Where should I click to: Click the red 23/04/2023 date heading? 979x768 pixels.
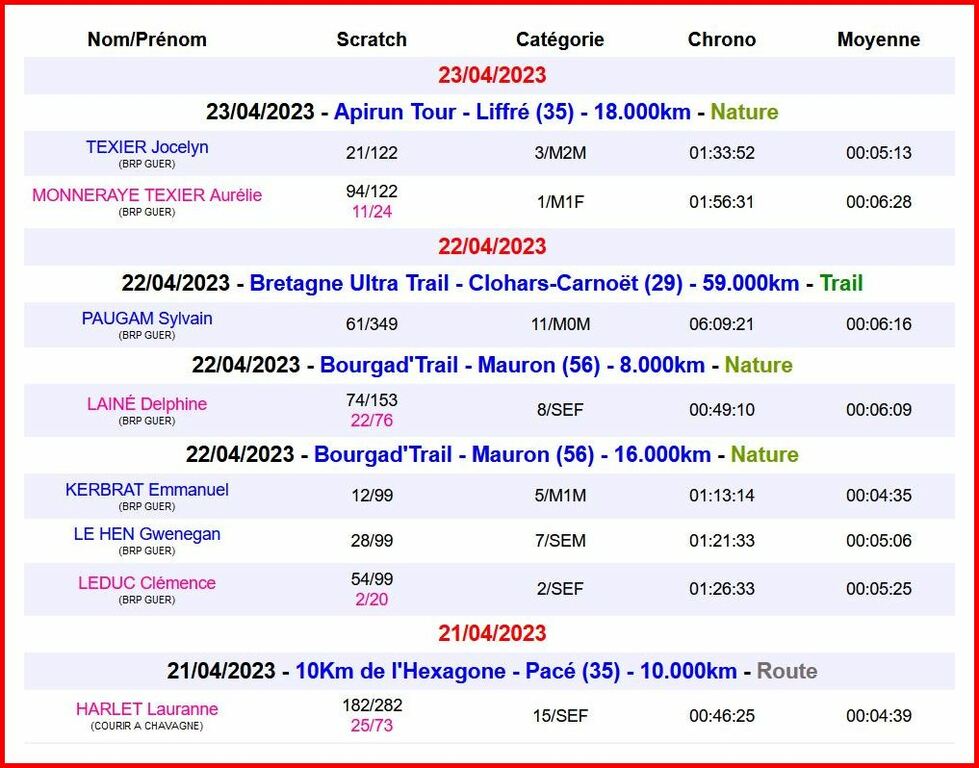(492, 76)
